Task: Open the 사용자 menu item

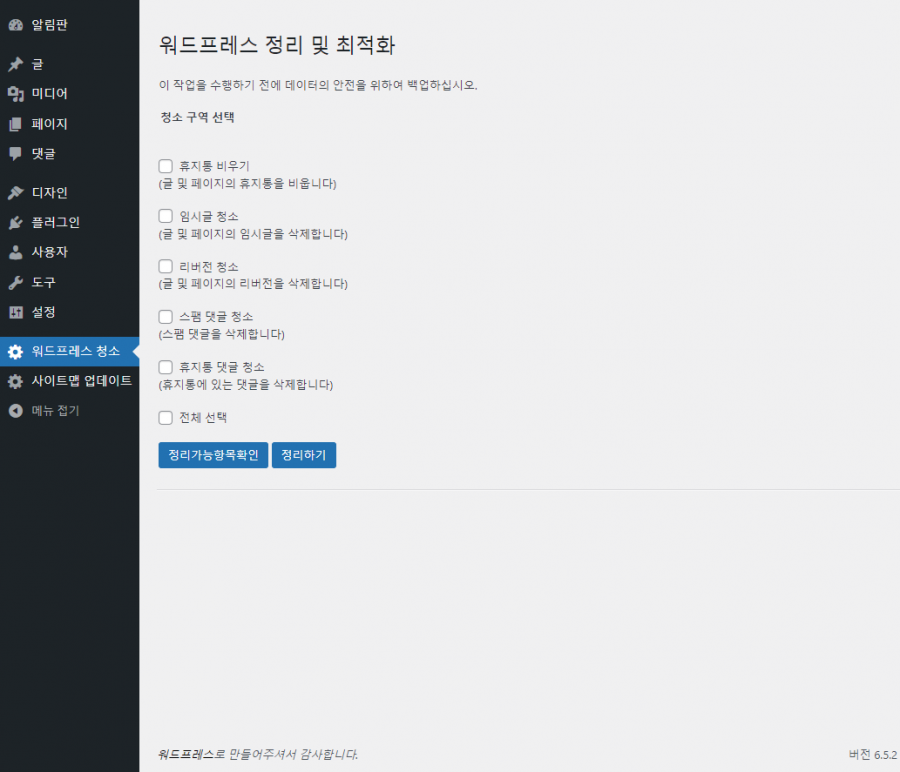Action: [69, 252]
